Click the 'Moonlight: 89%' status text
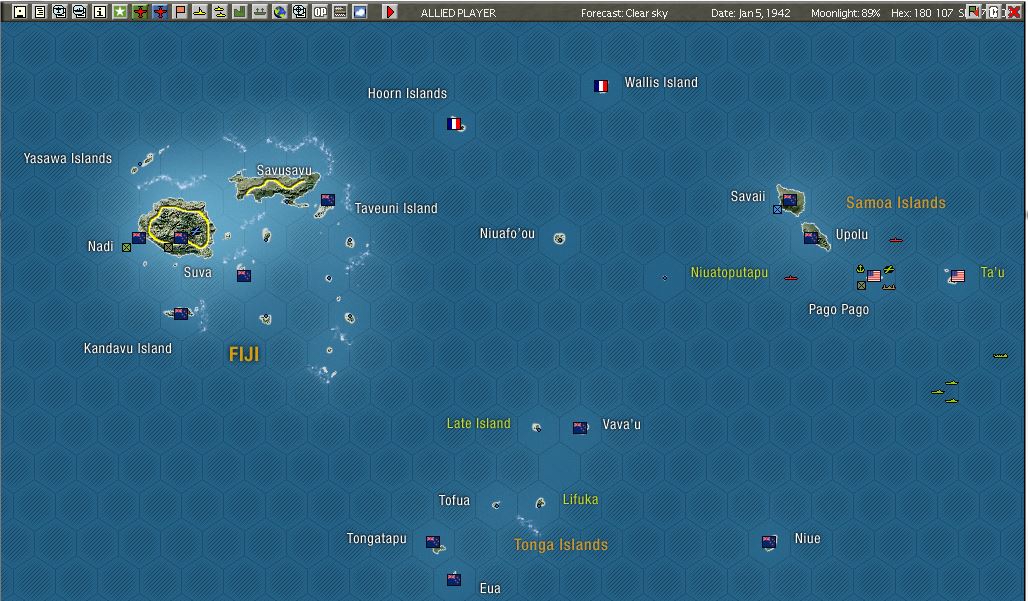 click(845, 12)
